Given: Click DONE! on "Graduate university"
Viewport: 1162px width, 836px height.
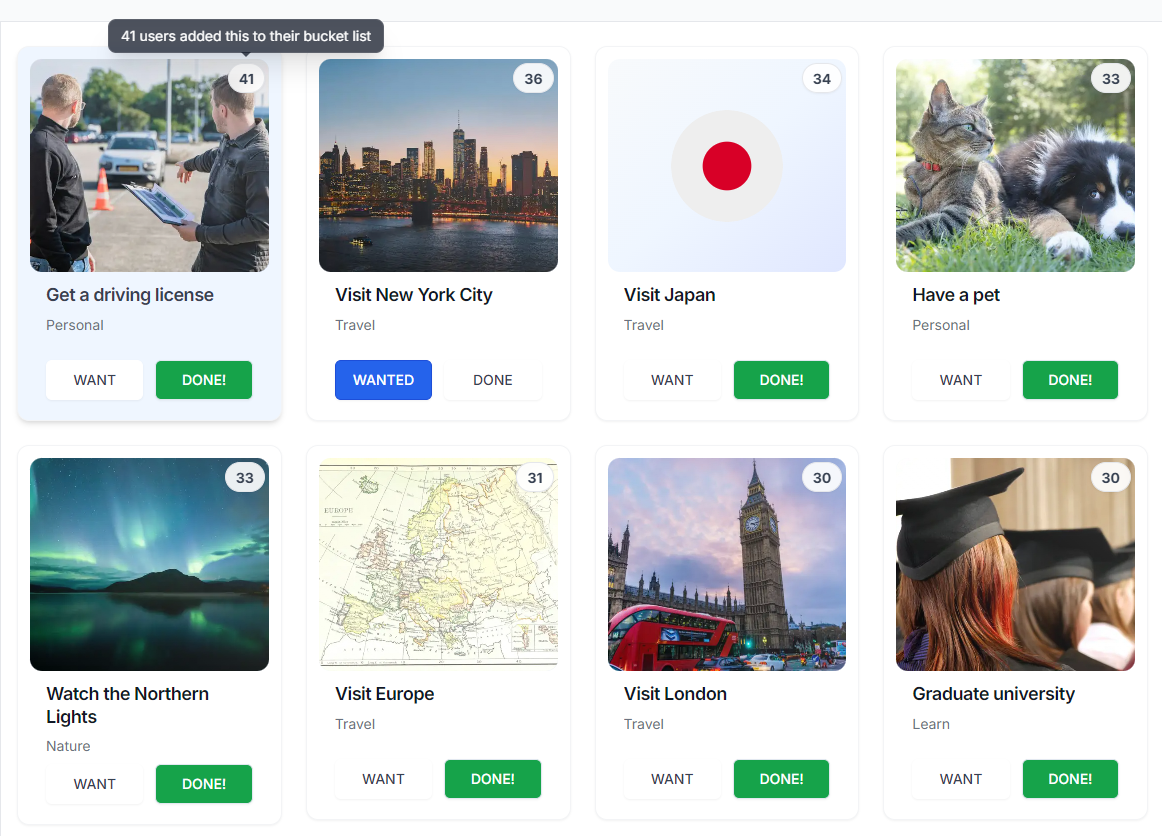Looking at the screenshot, I should (x=1070, y=778).
